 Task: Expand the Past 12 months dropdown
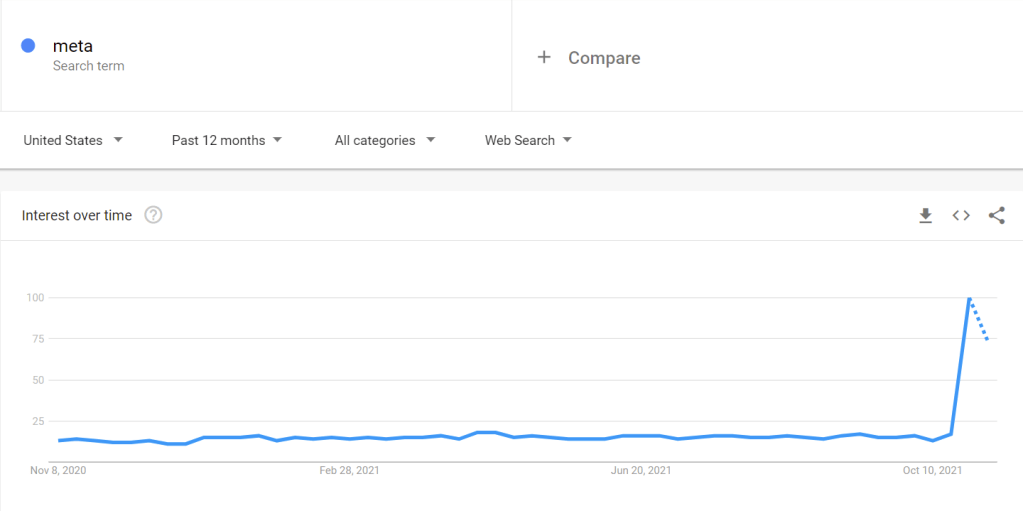(x=226, y=140)
